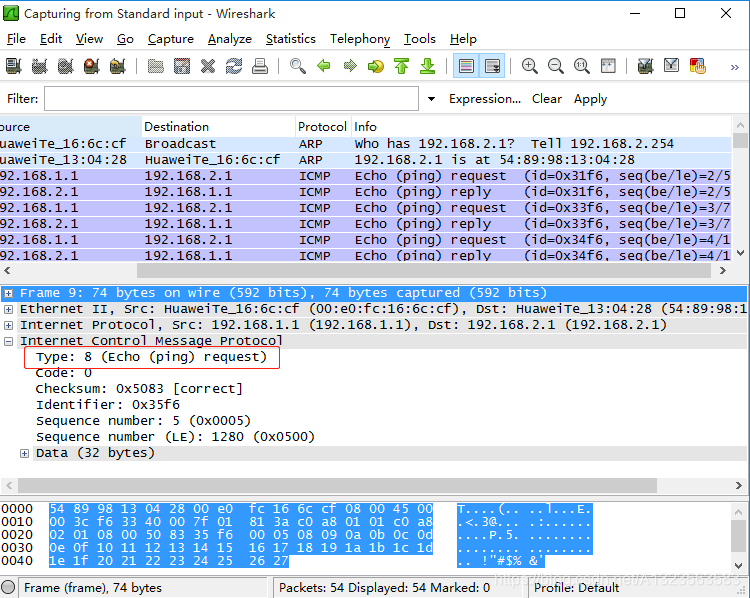The width and height of the screenshot is (750, 598).
Task: Toggle colorize packet list button
Action: (466, 66)
